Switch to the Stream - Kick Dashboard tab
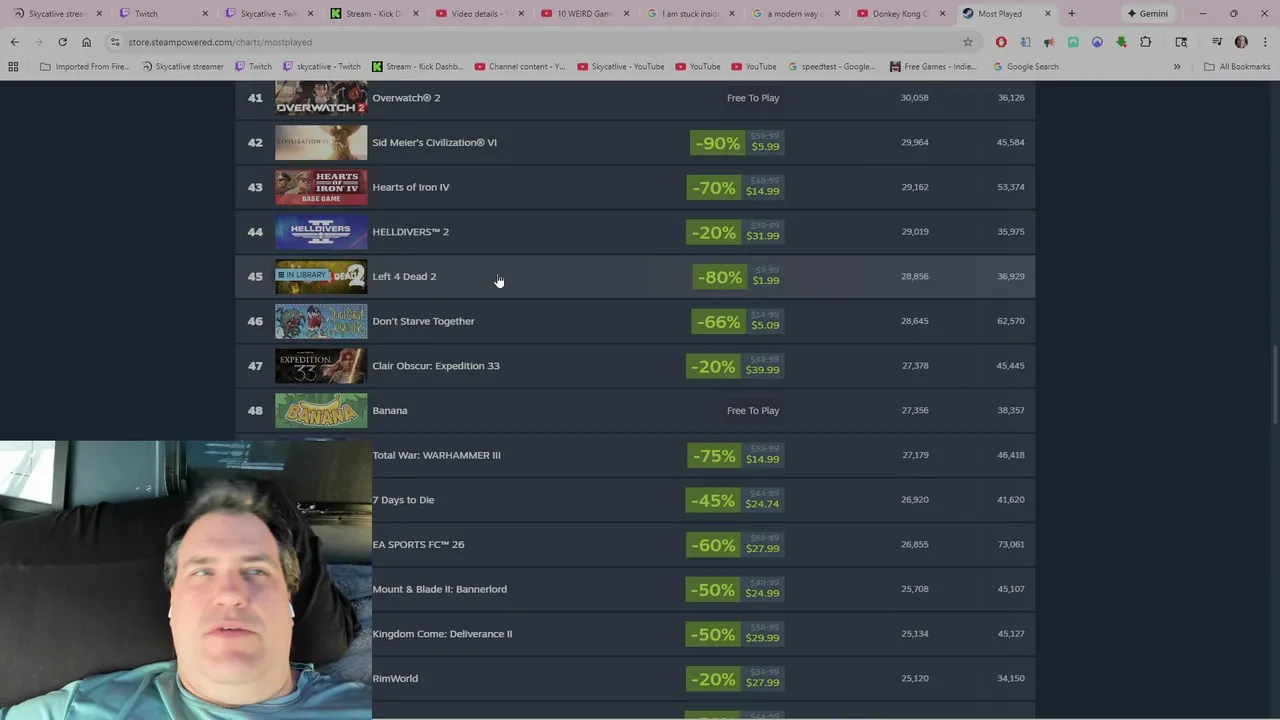The image size is (1280, 720). coord(374,14)
